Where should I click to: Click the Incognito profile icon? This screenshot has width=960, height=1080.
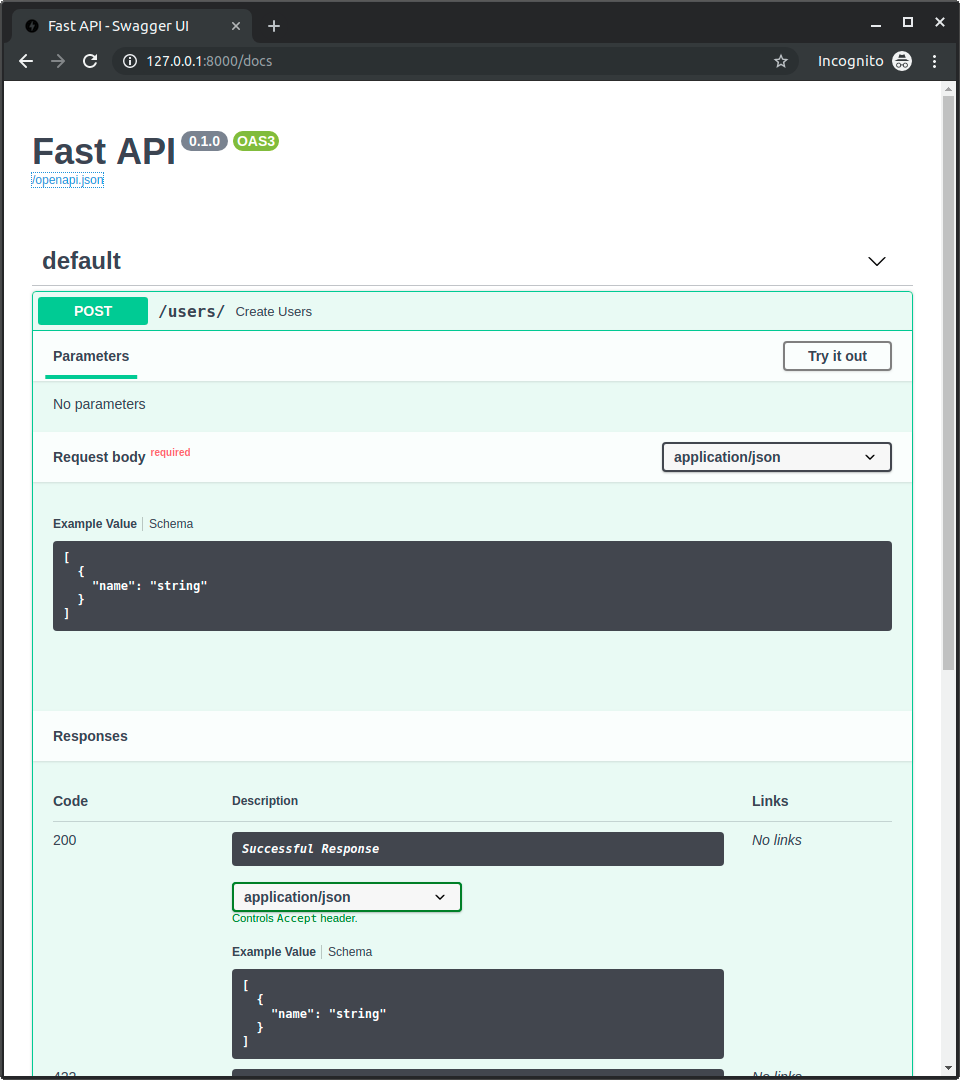[x=901, y=61]
